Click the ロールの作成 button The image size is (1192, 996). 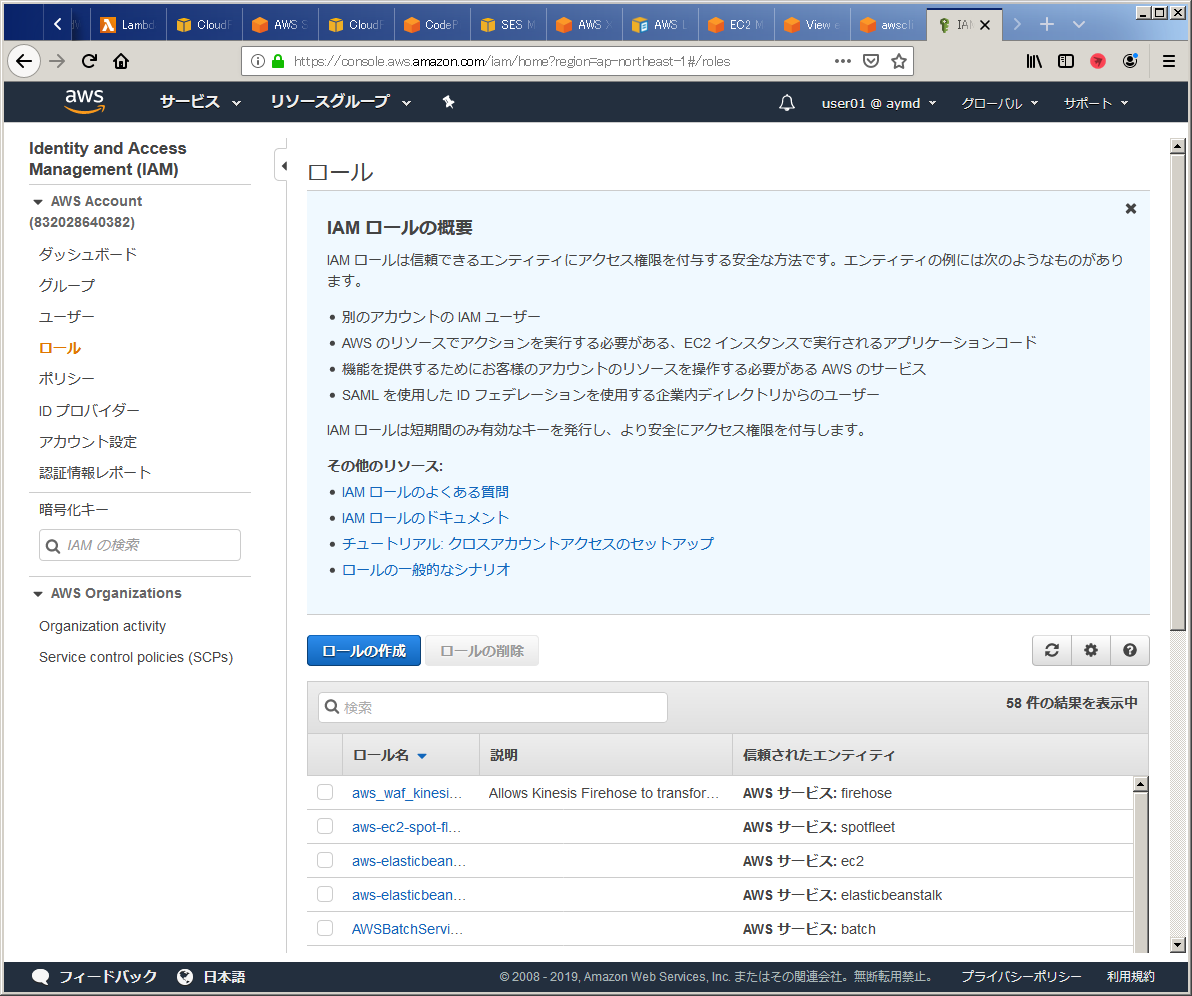[363, 651]
